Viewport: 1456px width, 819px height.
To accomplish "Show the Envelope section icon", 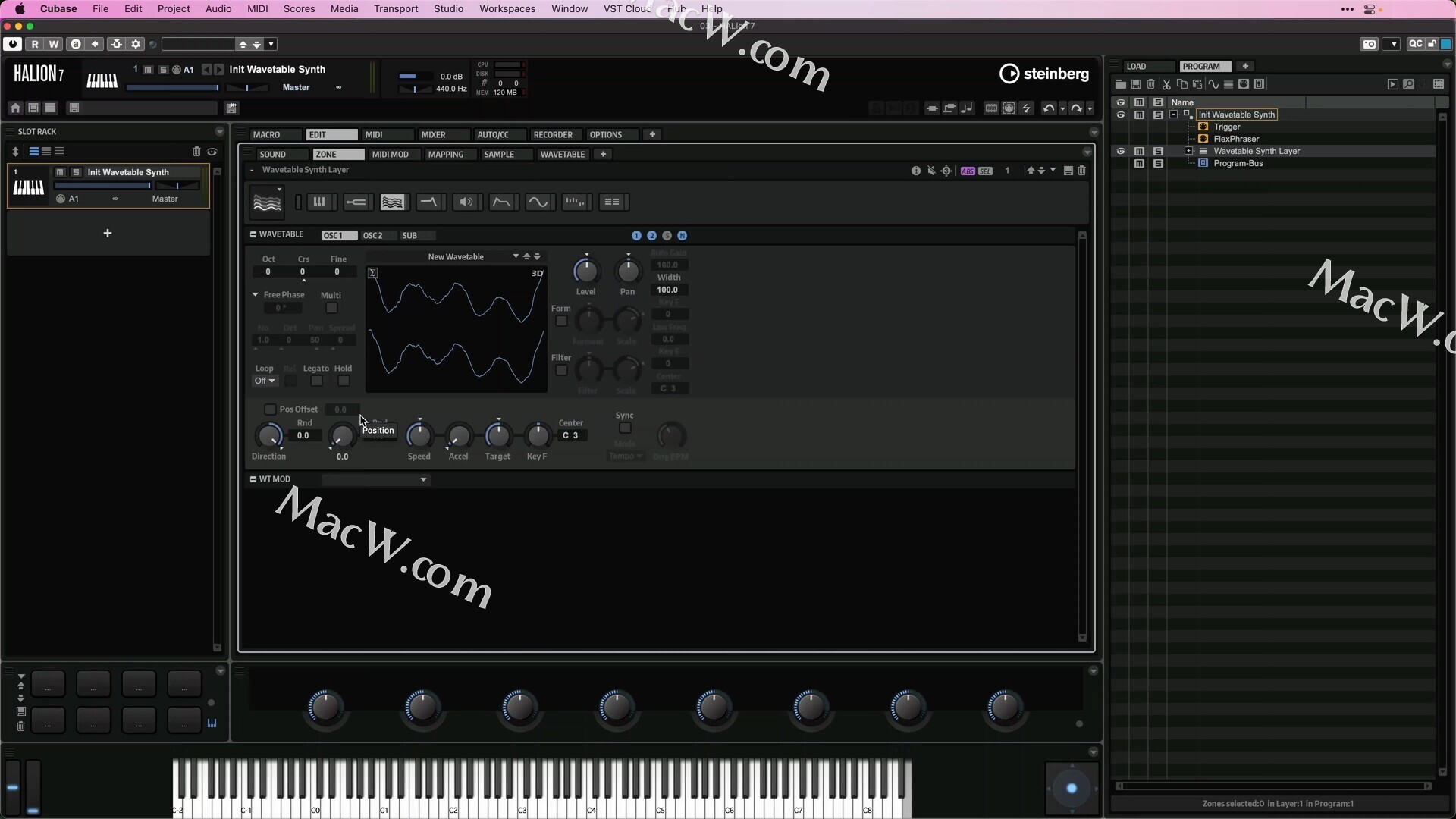I will [x=501, y=202].
